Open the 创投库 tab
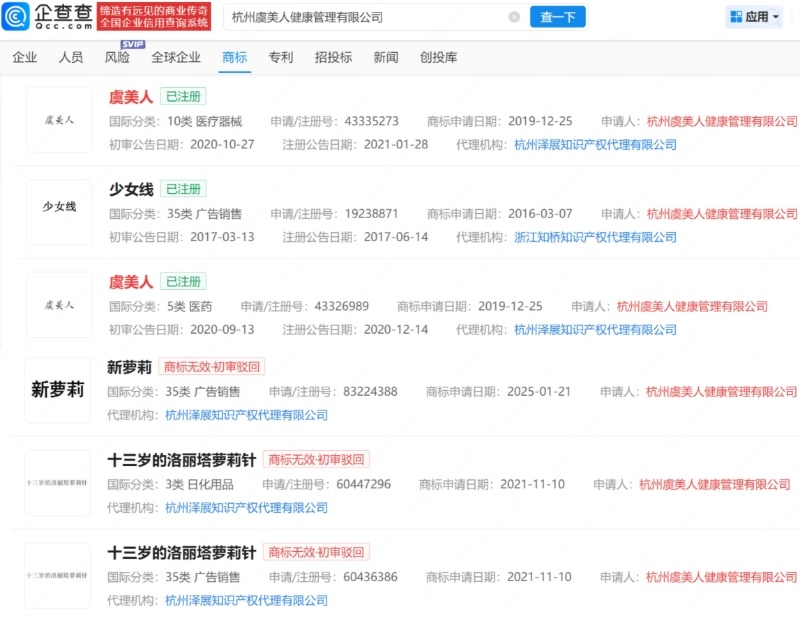Screen dimensions: 800x618 pyautogui.click(x=439, y=57)
